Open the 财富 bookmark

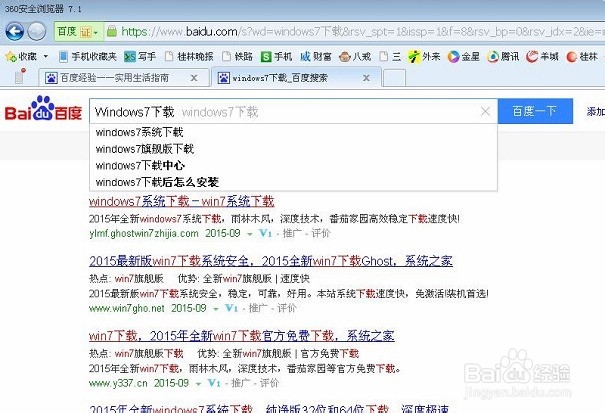pos(316,57)
